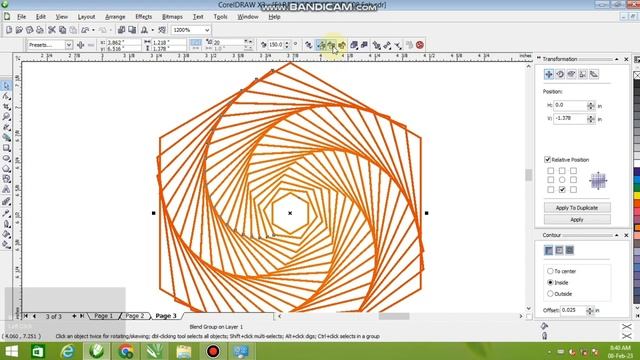The height and width of the screenshot is (360, 640).
Task: Open the Scale and Mirror tab icon in Transformation
Action: pos(571,74)
